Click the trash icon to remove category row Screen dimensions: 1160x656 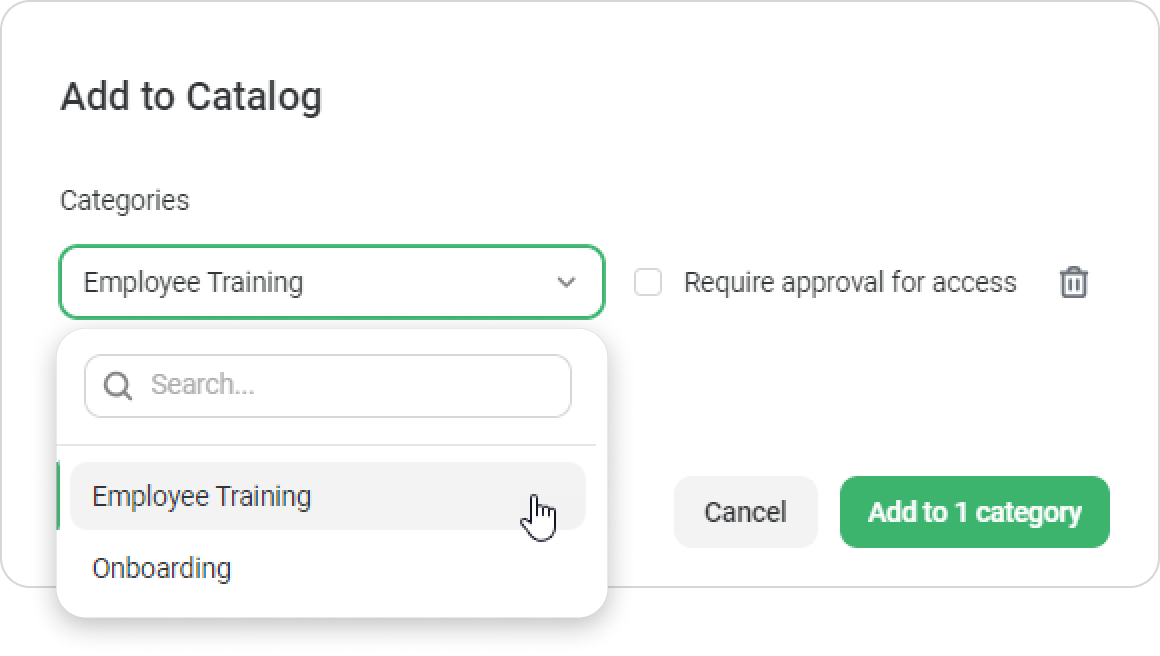(1073, 283)
